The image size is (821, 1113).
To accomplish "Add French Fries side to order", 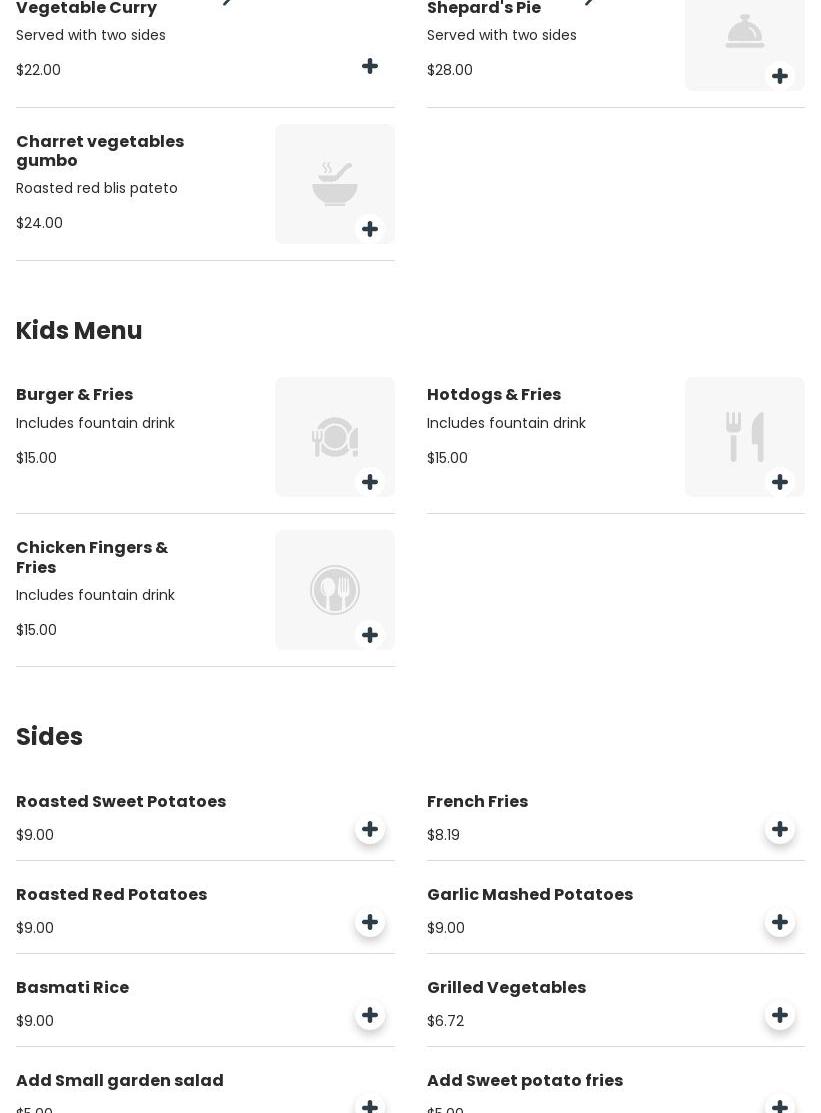I will (780, 830).
